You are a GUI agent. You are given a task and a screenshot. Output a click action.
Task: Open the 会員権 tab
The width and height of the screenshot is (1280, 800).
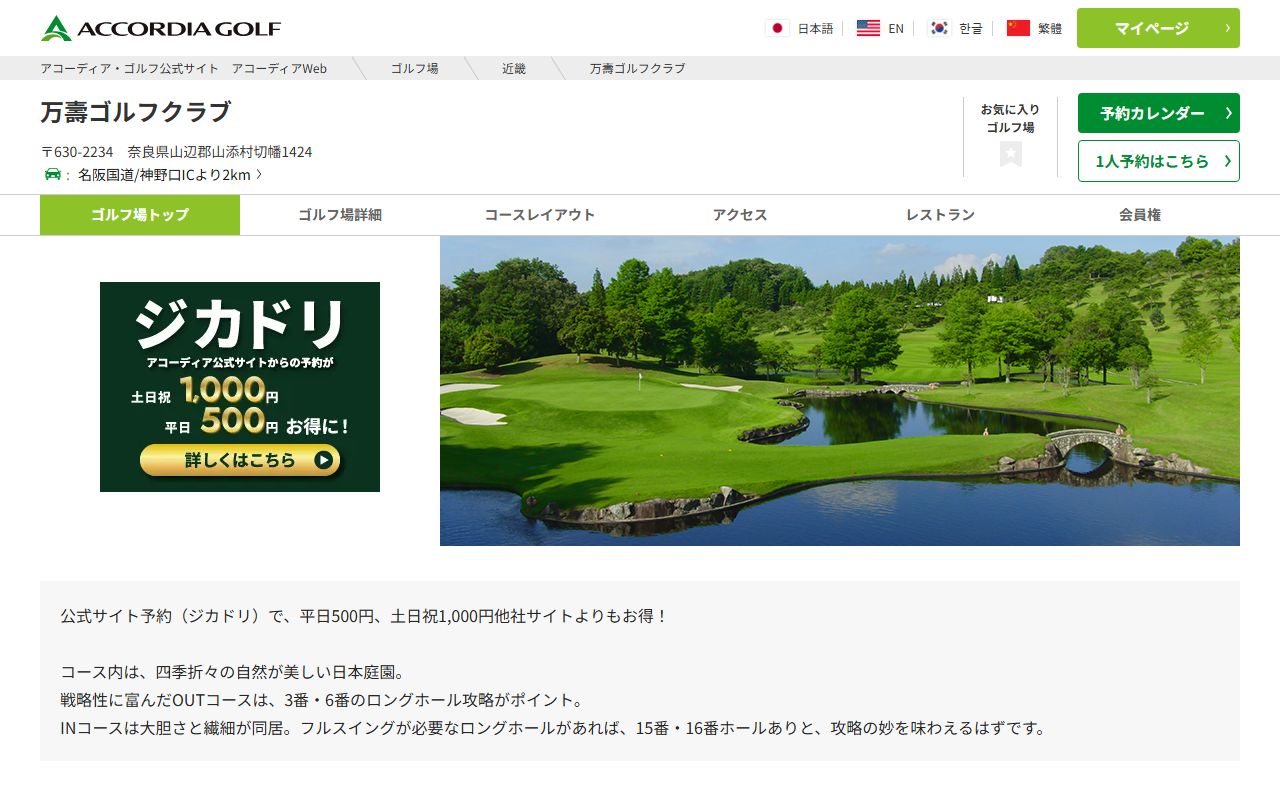coord(1140,215)
